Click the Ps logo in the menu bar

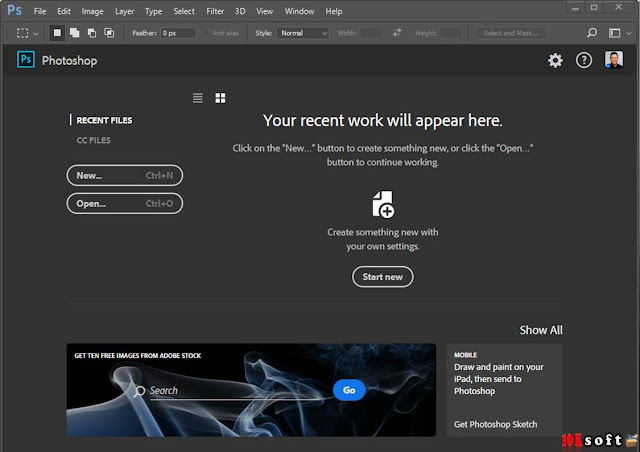point(14,10)
